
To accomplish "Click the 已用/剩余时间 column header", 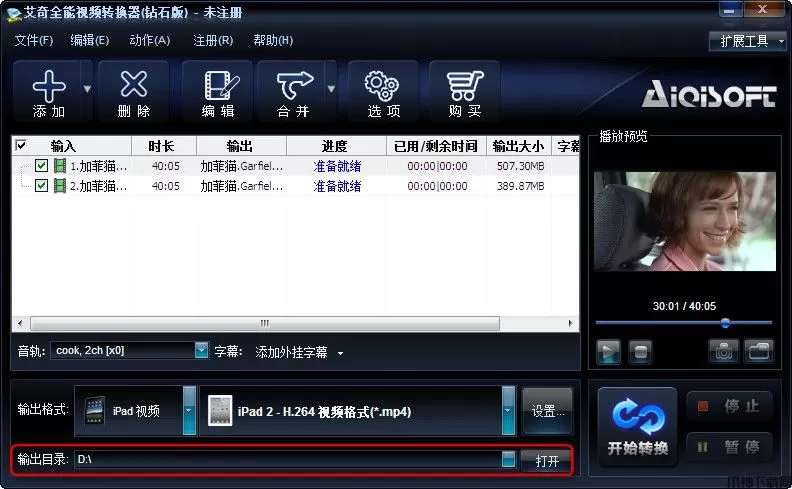I will click(x=436, y=146).
